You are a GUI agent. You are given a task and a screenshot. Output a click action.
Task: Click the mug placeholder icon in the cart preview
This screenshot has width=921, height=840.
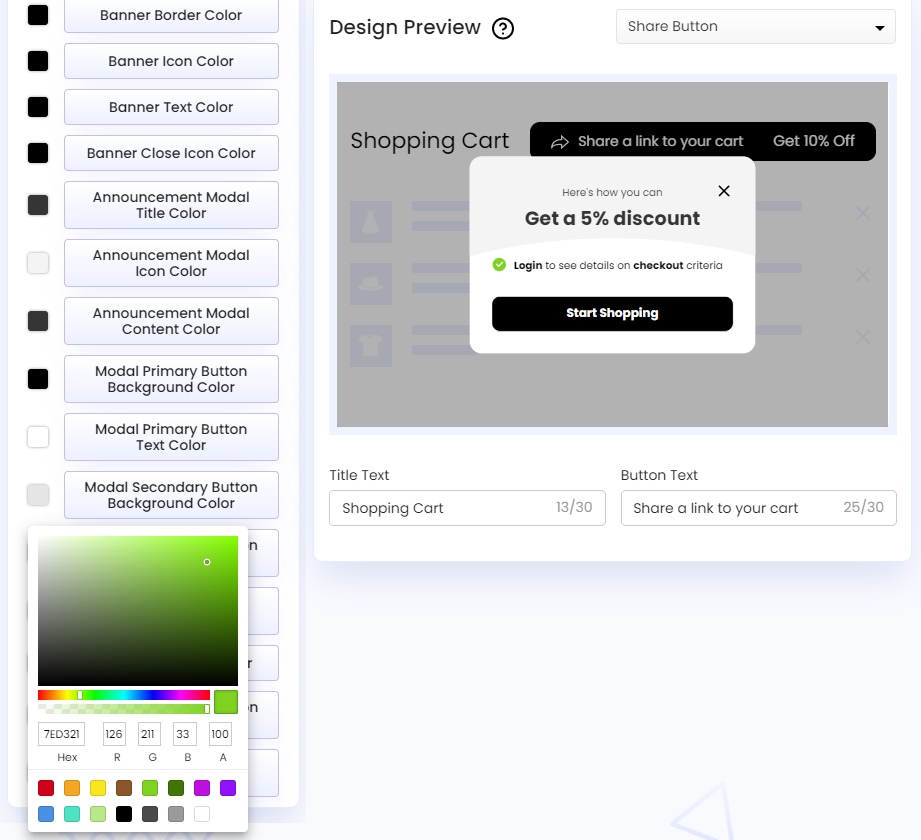[370, 282]
